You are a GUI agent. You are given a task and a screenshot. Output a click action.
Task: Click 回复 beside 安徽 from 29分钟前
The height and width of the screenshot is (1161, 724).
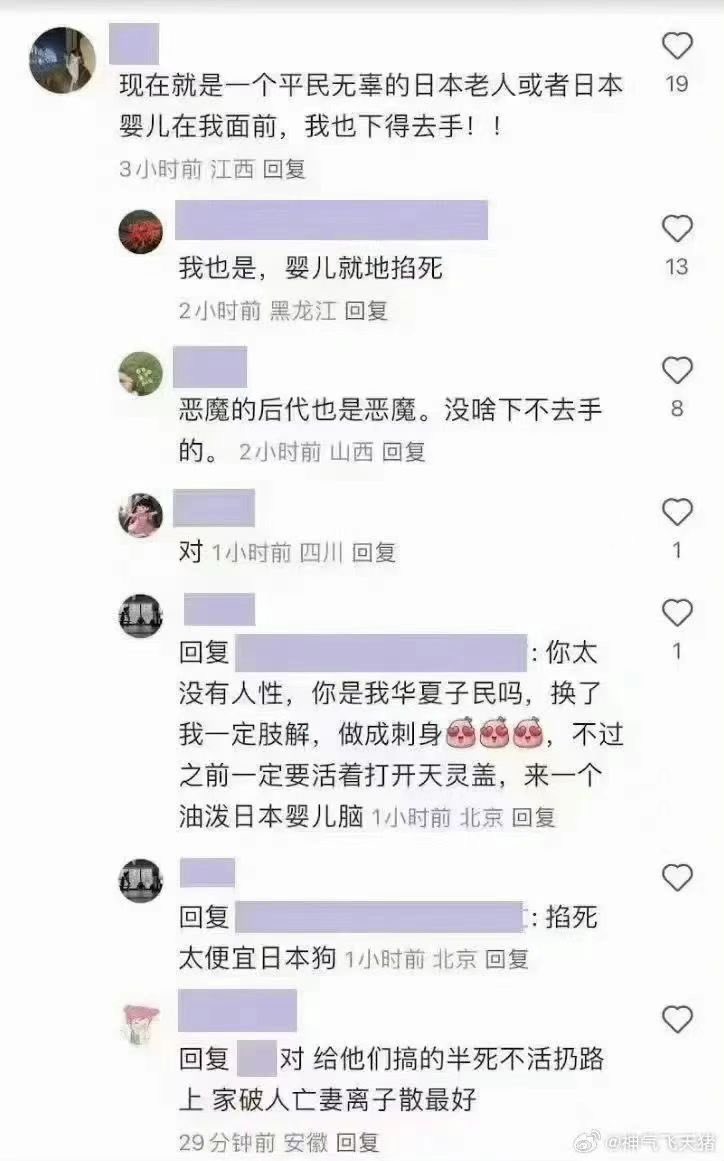(358, 1142)
